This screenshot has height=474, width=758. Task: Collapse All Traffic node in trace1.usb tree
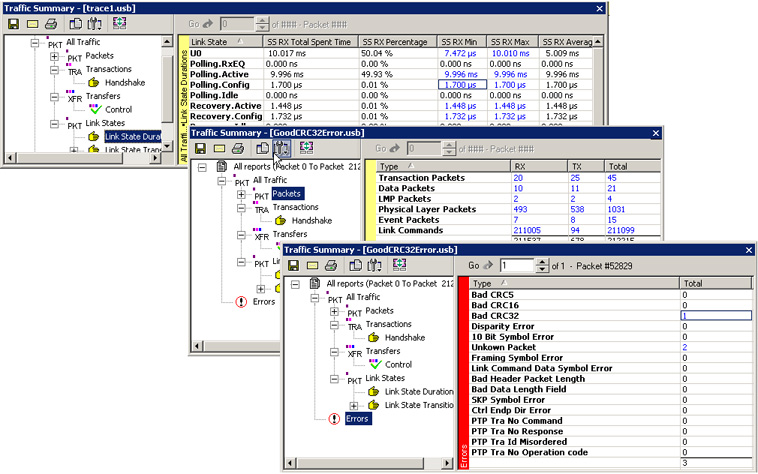(34, 44)
